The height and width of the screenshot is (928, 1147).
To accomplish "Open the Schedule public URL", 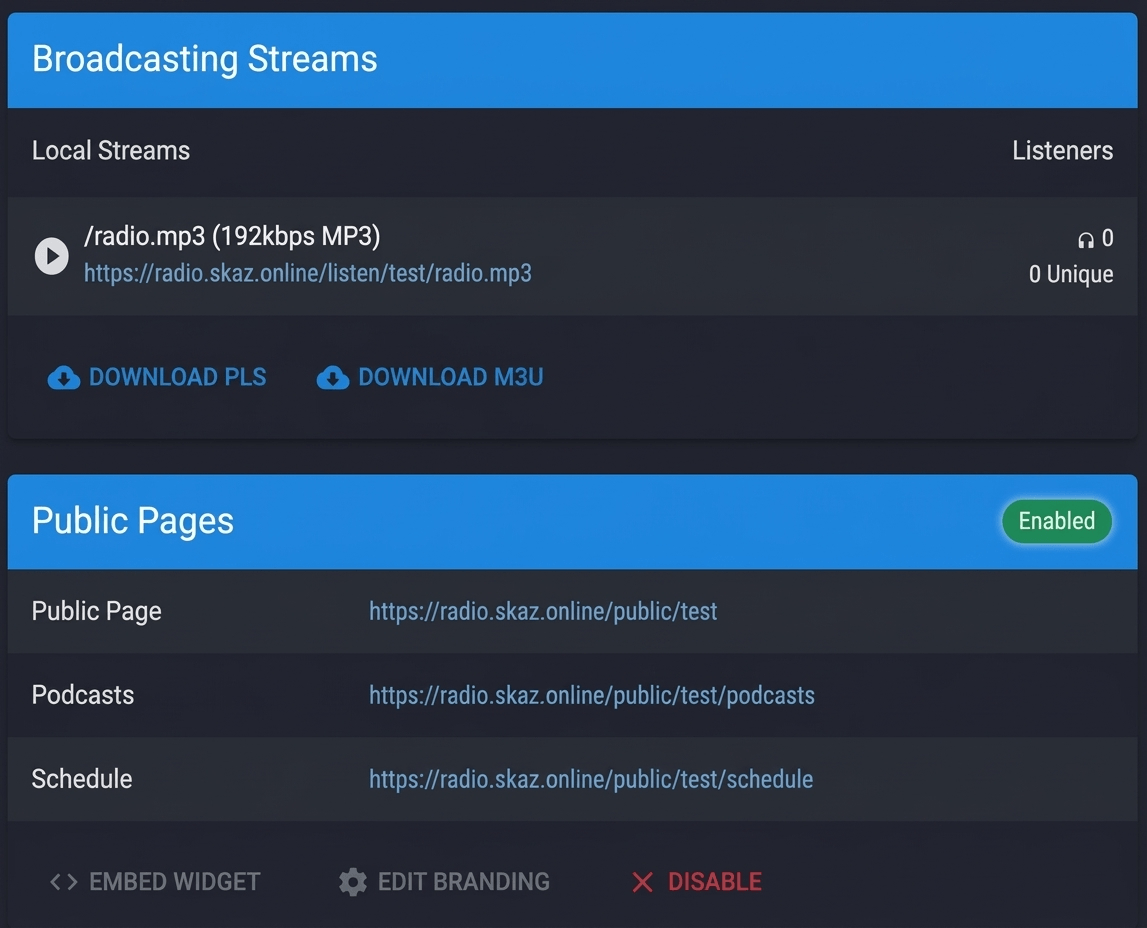I will pyautogui.click(x=590, y=779).
